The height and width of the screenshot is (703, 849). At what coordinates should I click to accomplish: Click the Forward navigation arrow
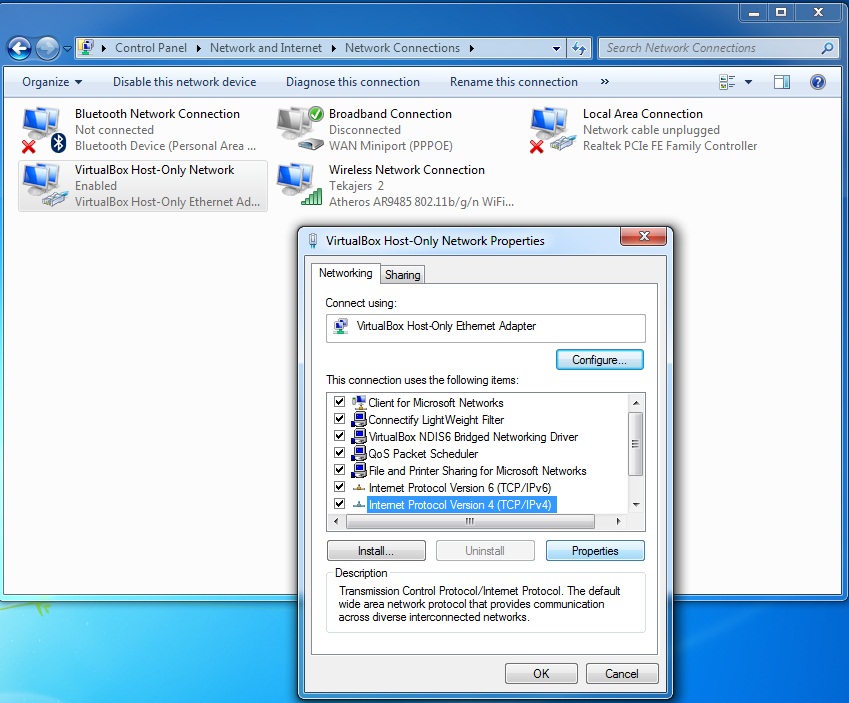point(48,49)
